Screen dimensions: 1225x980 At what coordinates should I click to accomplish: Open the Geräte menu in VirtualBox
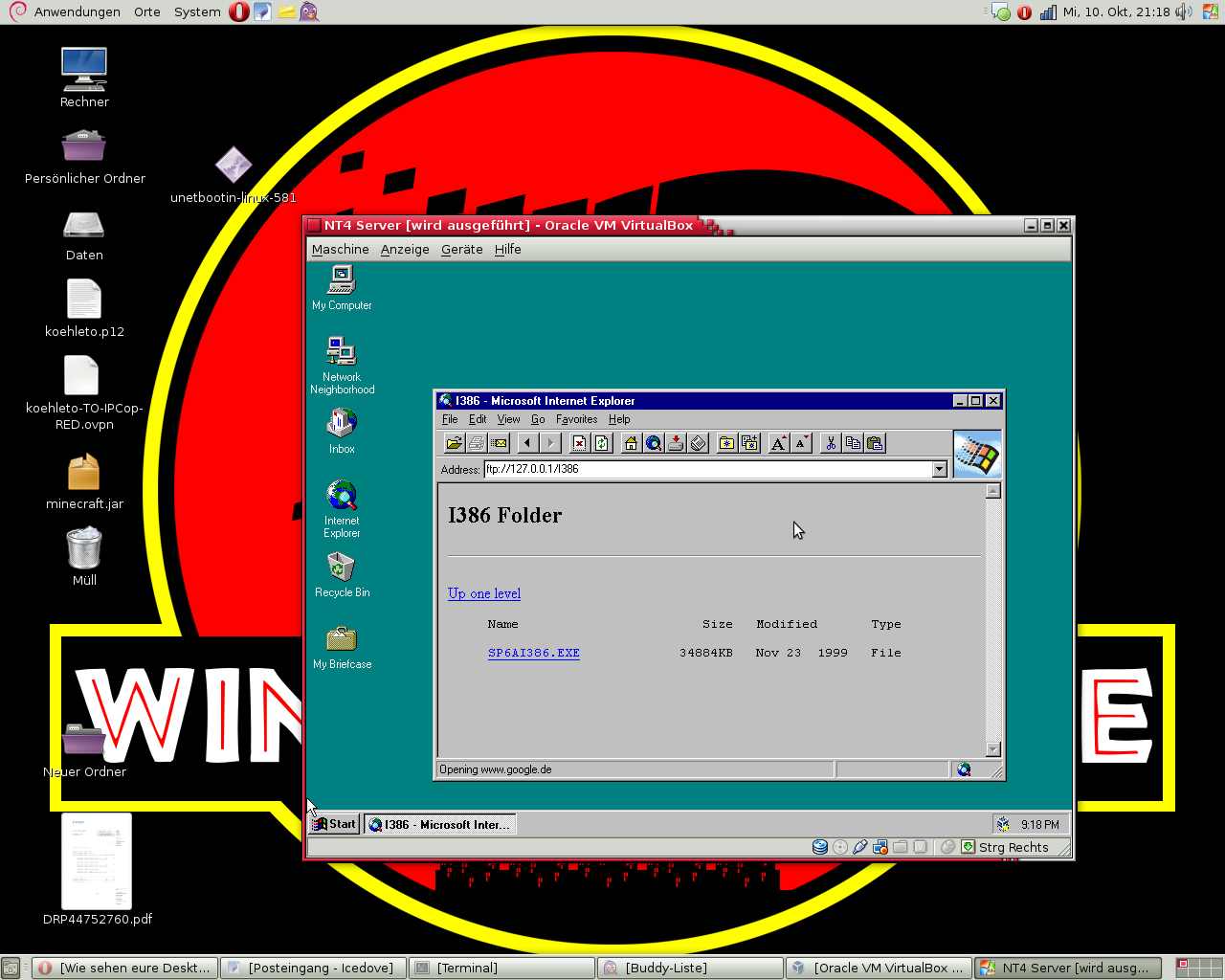461,249
